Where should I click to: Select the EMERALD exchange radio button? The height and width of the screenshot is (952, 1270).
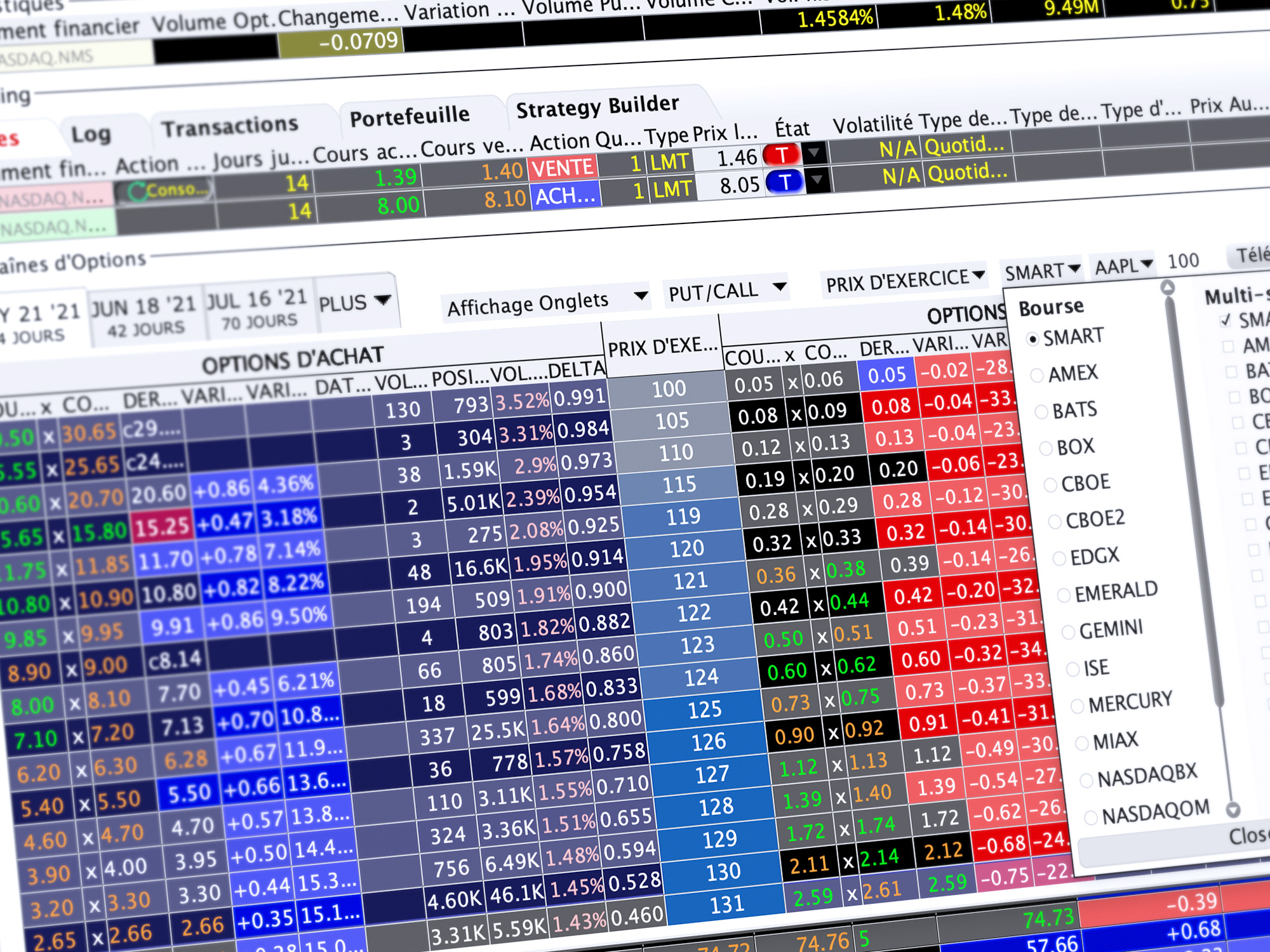tap(1064, 595)
